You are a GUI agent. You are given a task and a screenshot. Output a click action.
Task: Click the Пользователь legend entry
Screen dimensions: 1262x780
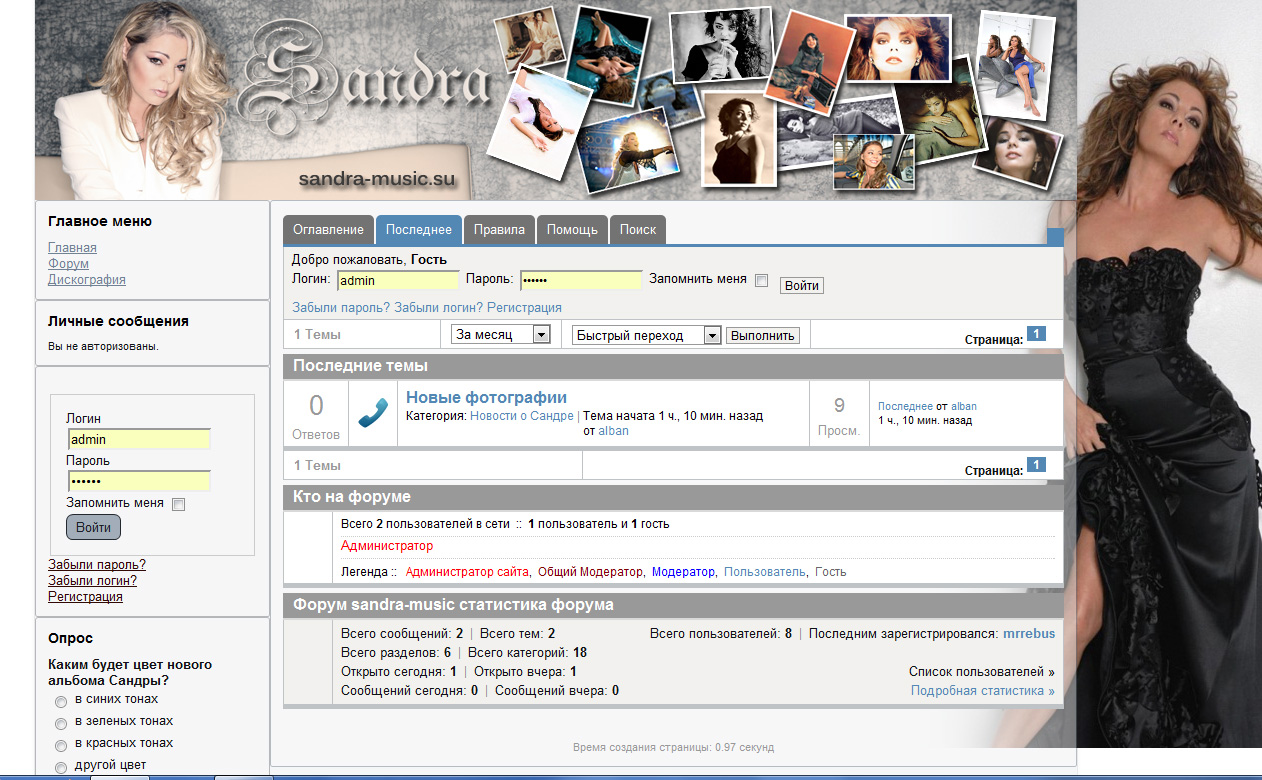click(764, 572)
